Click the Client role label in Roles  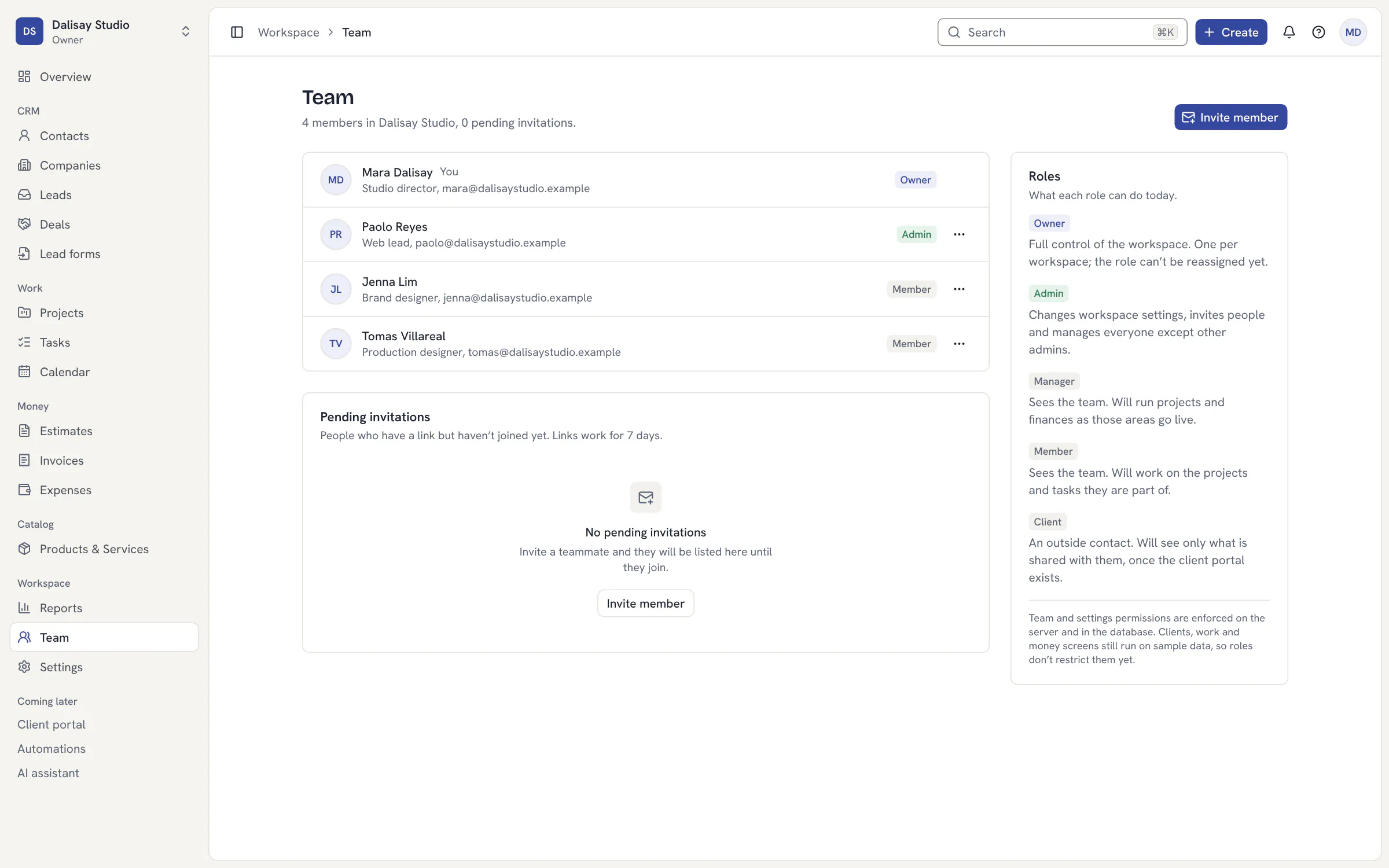[1048, 522]
